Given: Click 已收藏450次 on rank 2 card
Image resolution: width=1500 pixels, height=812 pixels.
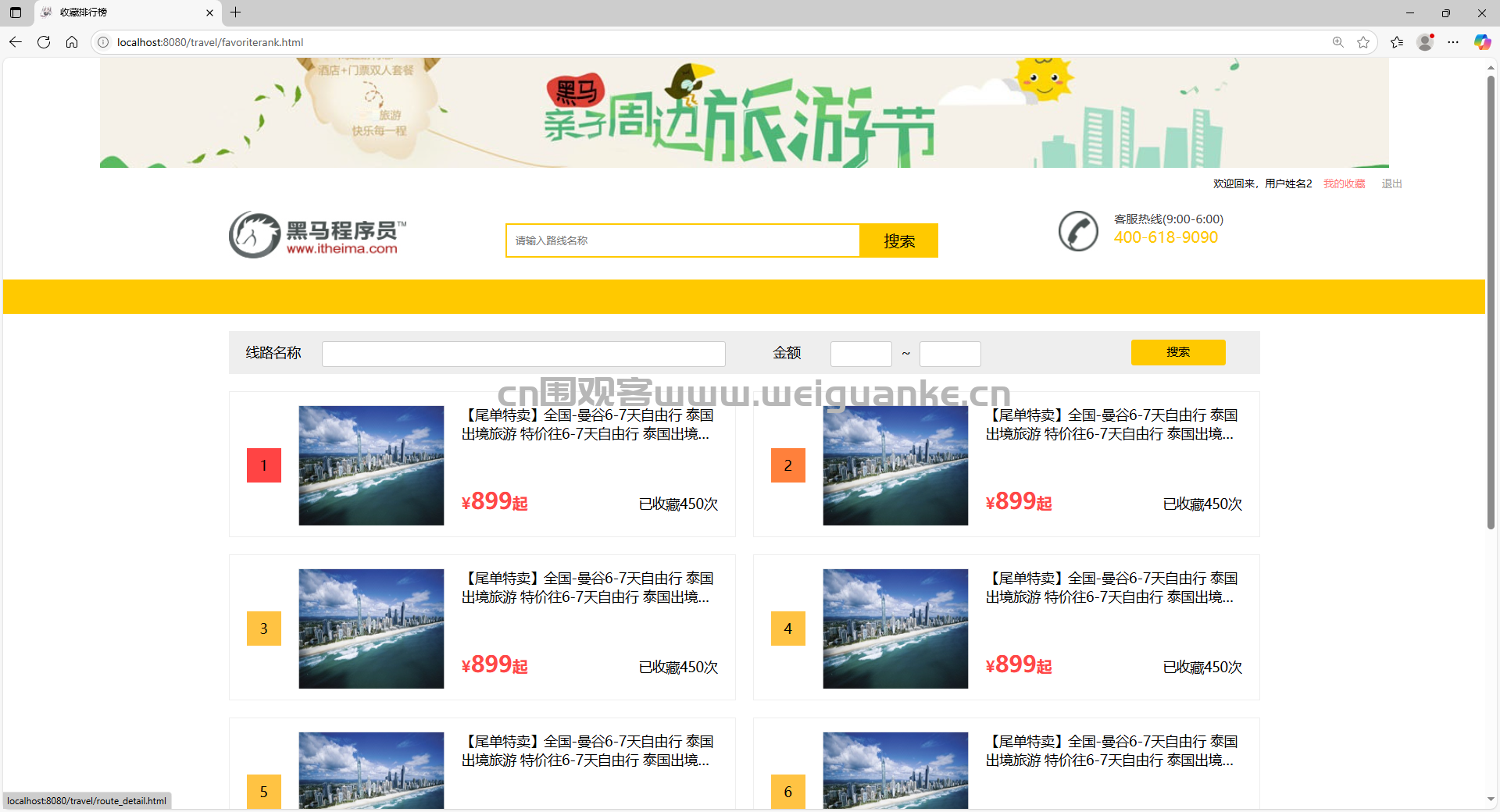Looking at the screenshot, I should click(x=1202, y=504).
